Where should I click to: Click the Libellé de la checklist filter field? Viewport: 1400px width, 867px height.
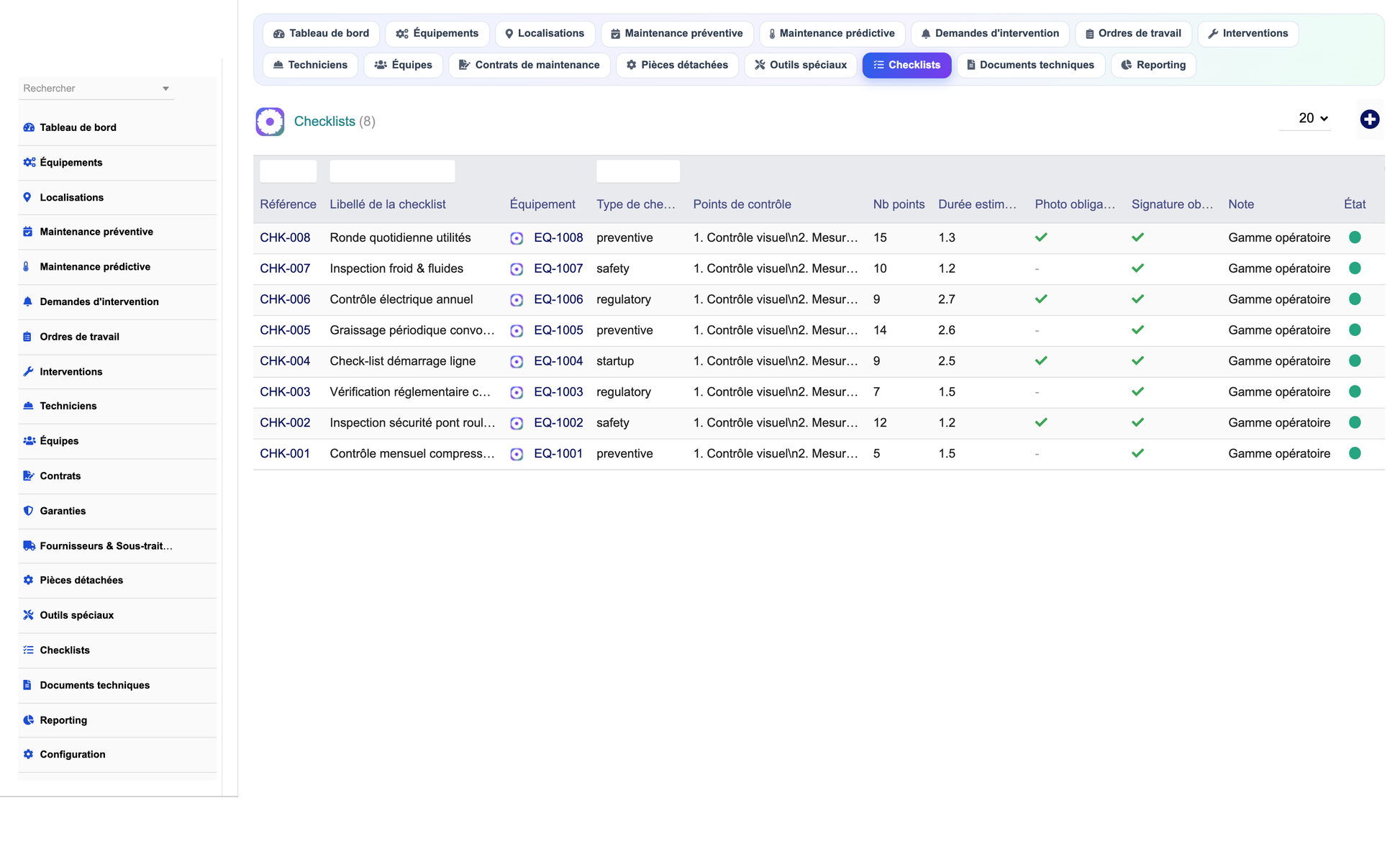(392, 171)
